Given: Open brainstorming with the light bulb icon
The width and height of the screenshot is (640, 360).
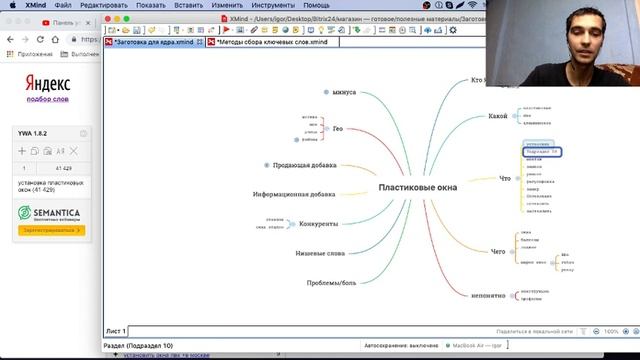Looking at the screenshot, I should pos(321,30).
